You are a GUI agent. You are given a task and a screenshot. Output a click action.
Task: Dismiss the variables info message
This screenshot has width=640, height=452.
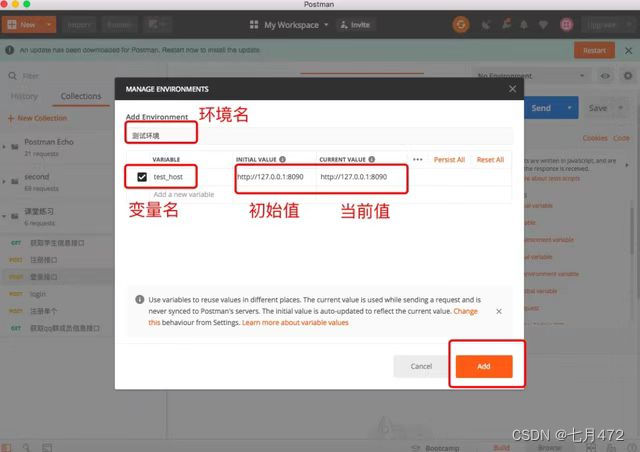(x=499, y=311)
